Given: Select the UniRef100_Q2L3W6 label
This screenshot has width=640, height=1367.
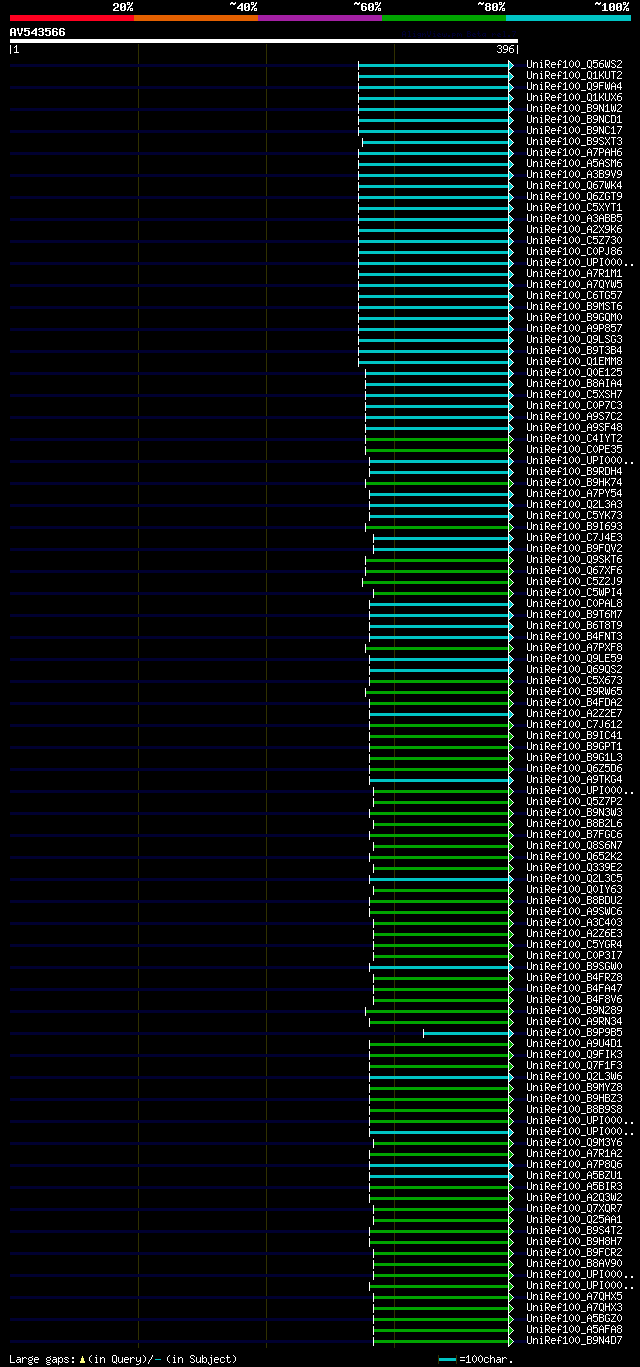Looking at the screenshot, I should (x=574, y=1076).
